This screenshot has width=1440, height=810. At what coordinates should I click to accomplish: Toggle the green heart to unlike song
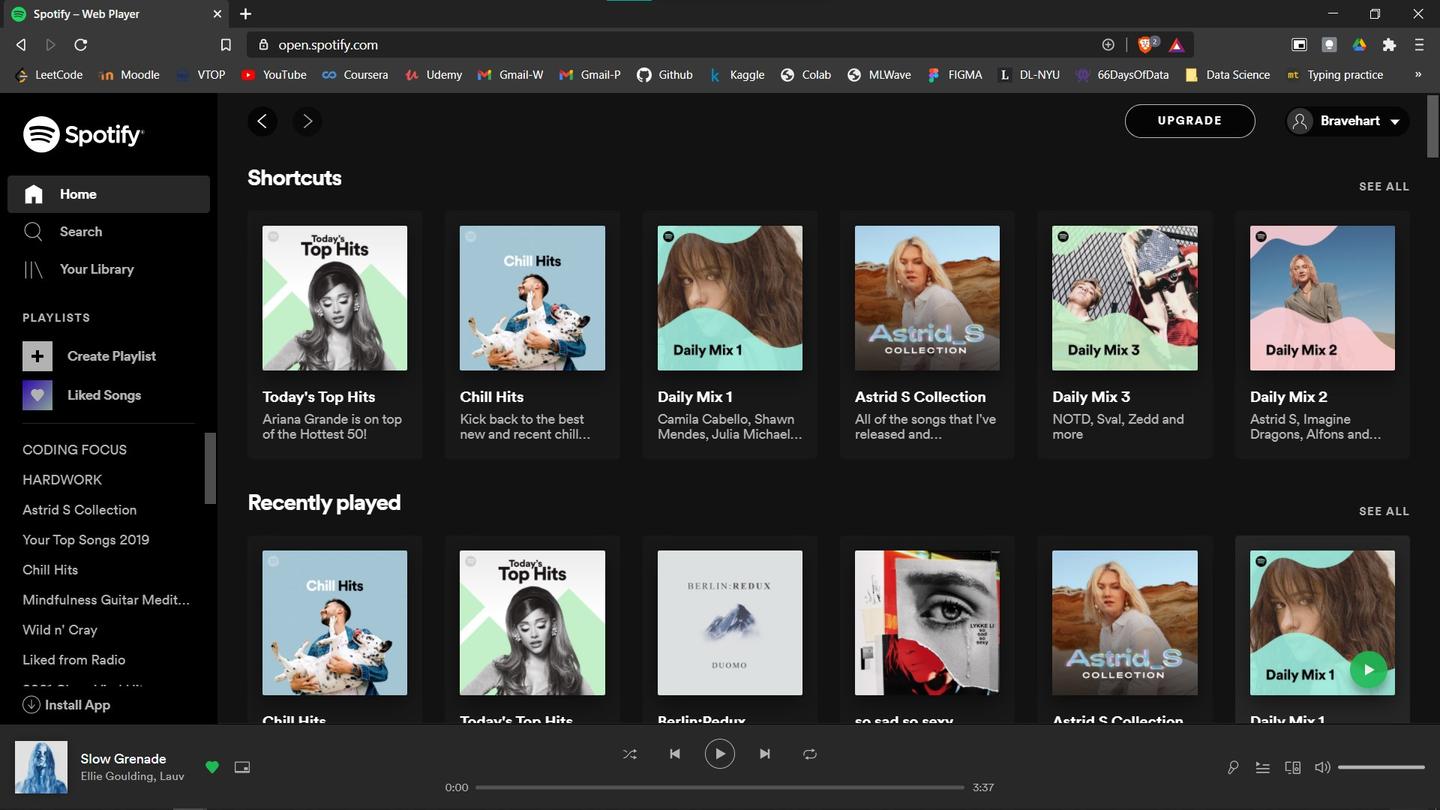coord(212,767)
